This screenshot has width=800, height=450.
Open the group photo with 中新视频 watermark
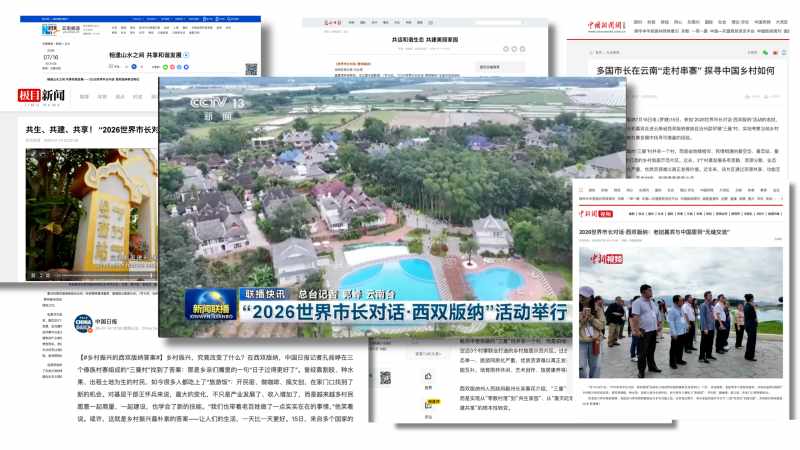(681, 313)
